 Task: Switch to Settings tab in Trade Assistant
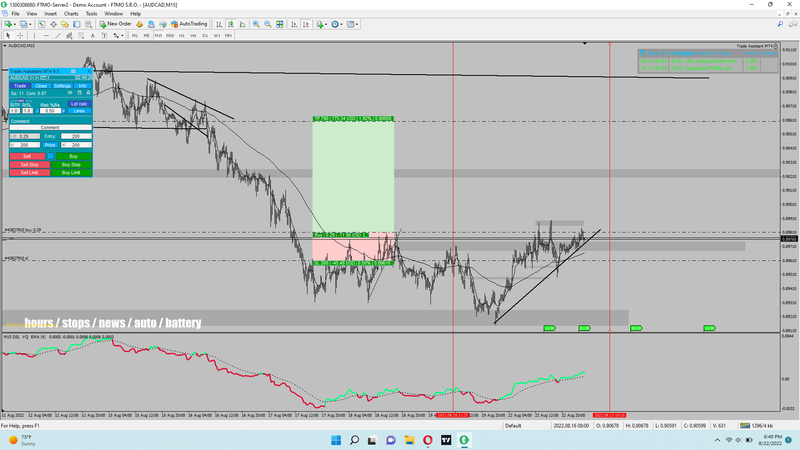[62, 86]
